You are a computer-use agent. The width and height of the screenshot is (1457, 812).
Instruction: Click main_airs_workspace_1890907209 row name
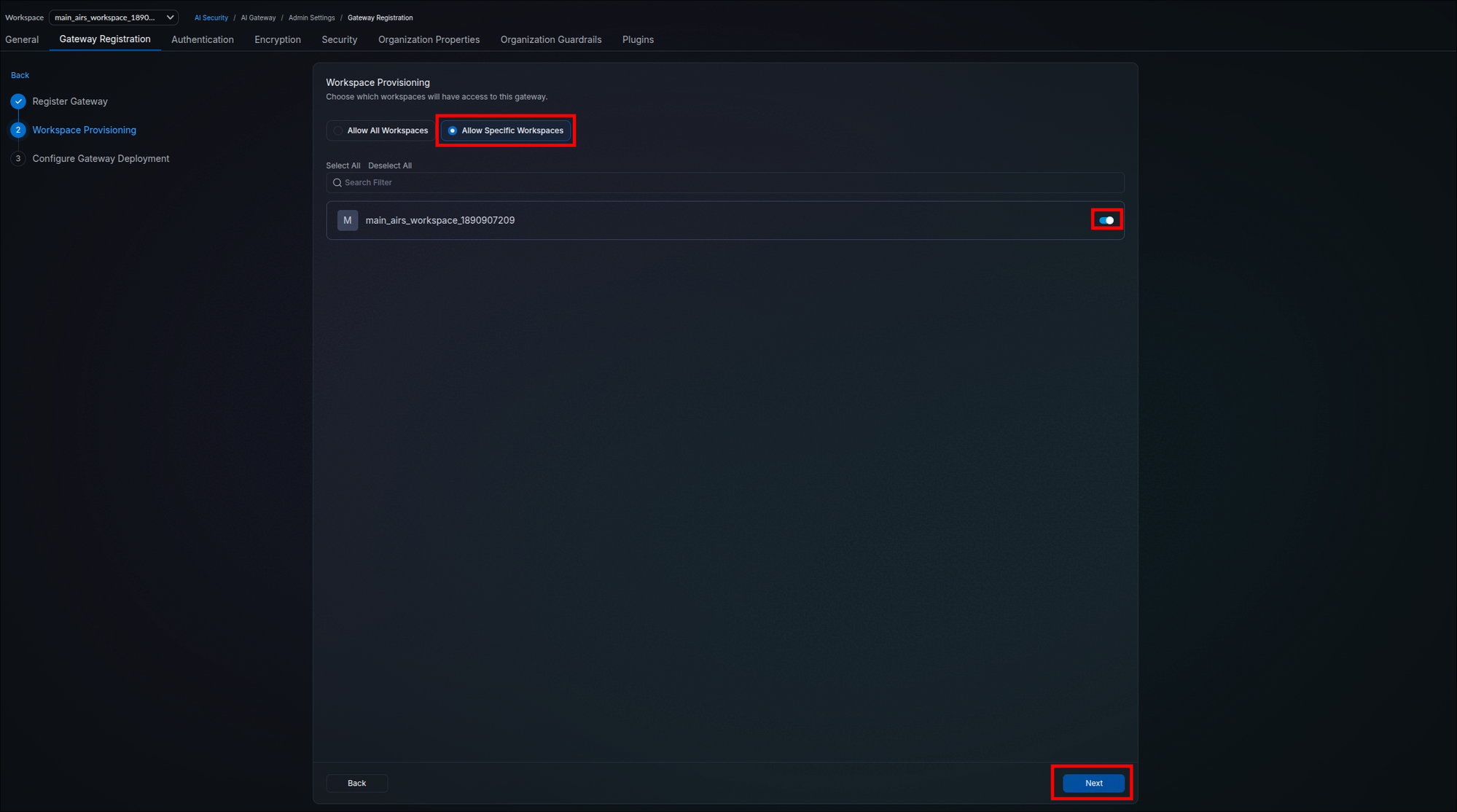[440, 220]
